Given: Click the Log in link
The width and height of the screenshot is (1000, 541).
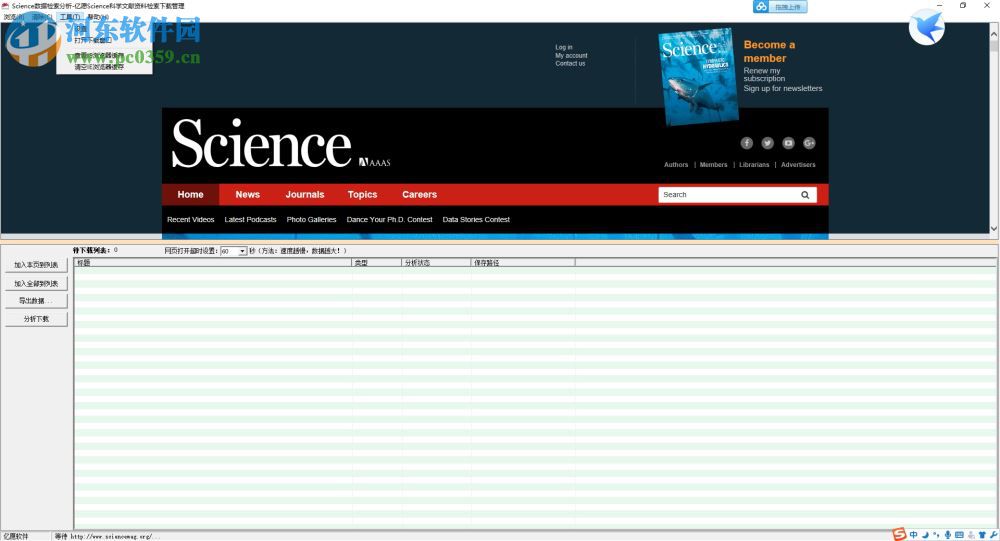Looking at the screenshot, I should tap(564, 47).
